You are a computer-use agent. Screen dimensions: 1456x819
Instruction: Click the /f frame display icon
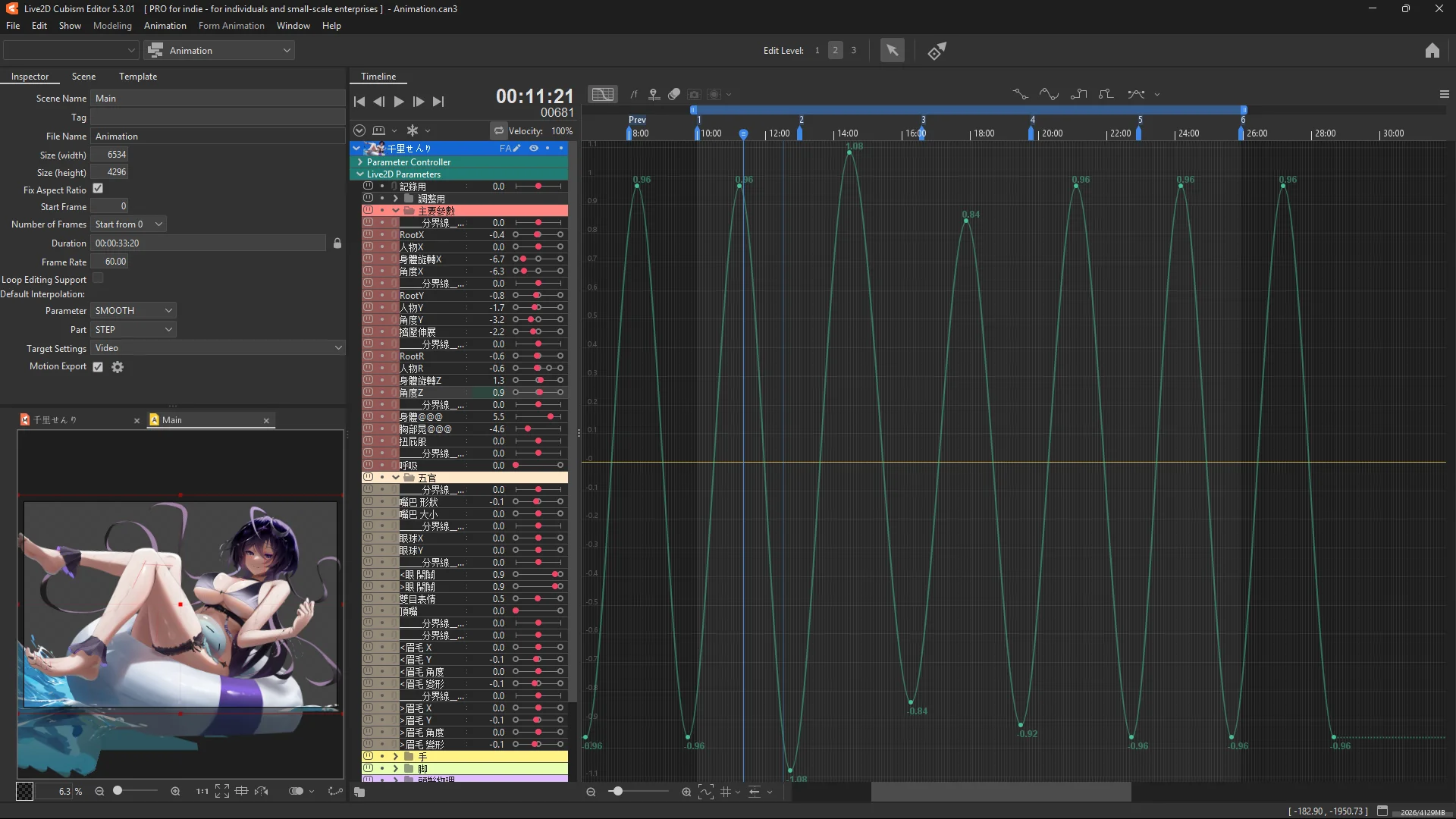pyautogui.click(x=634, y=94)
